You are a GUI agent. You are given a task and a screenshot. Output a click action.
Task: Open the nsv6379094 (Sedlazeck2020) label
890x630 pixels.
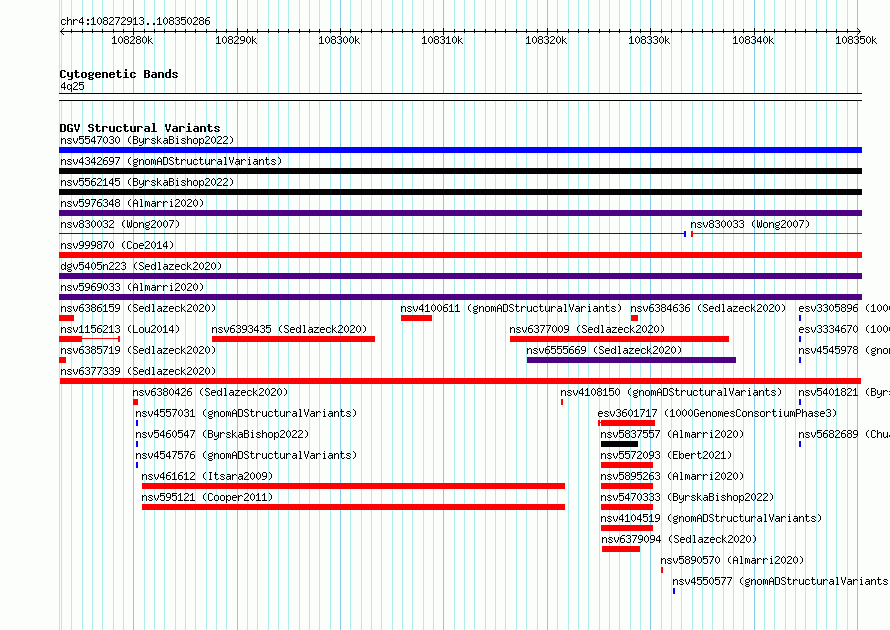679,539
